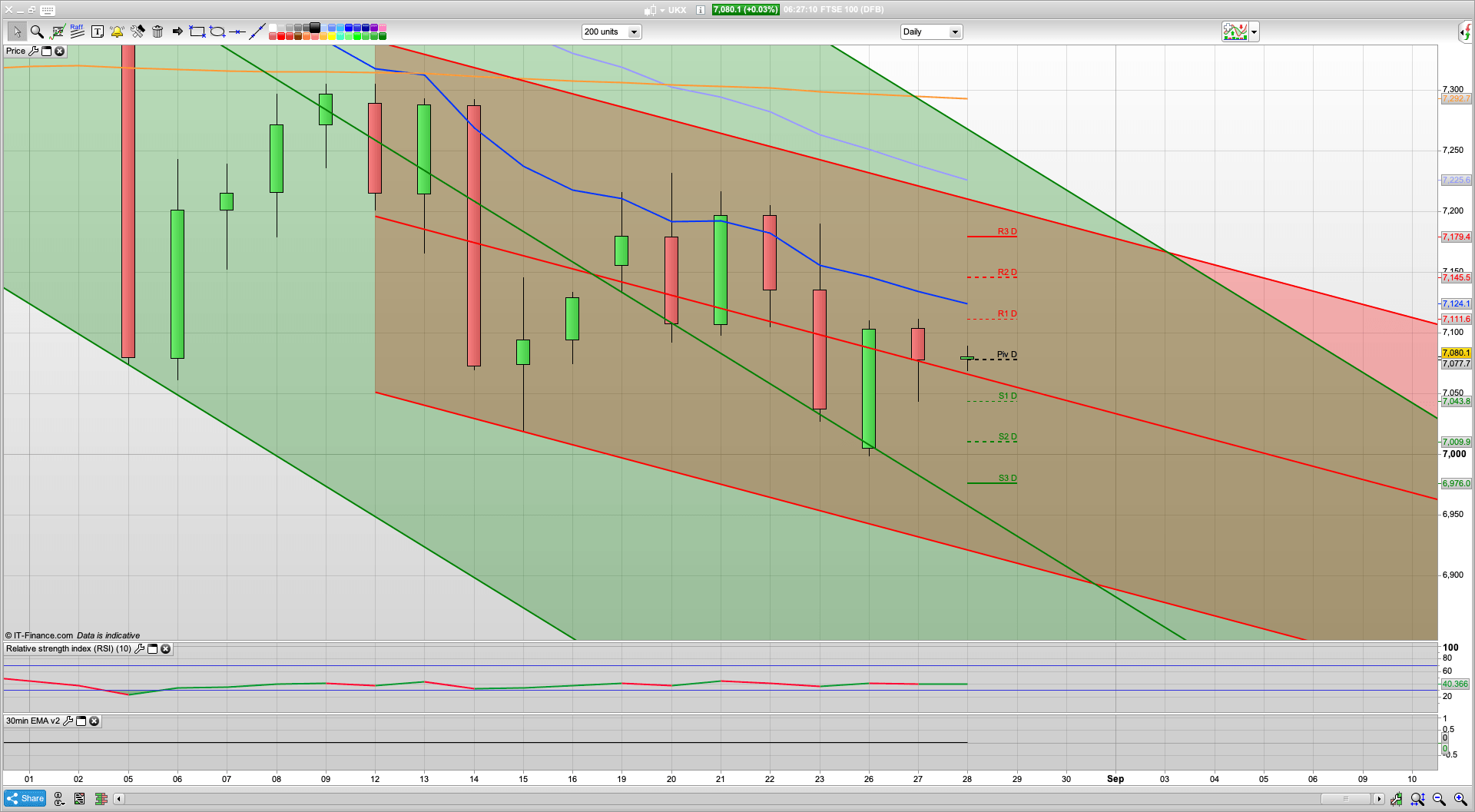Click the 30min EMA v2 label
The height and width of the screenshot is (812, 1475).
pos(33,721)
